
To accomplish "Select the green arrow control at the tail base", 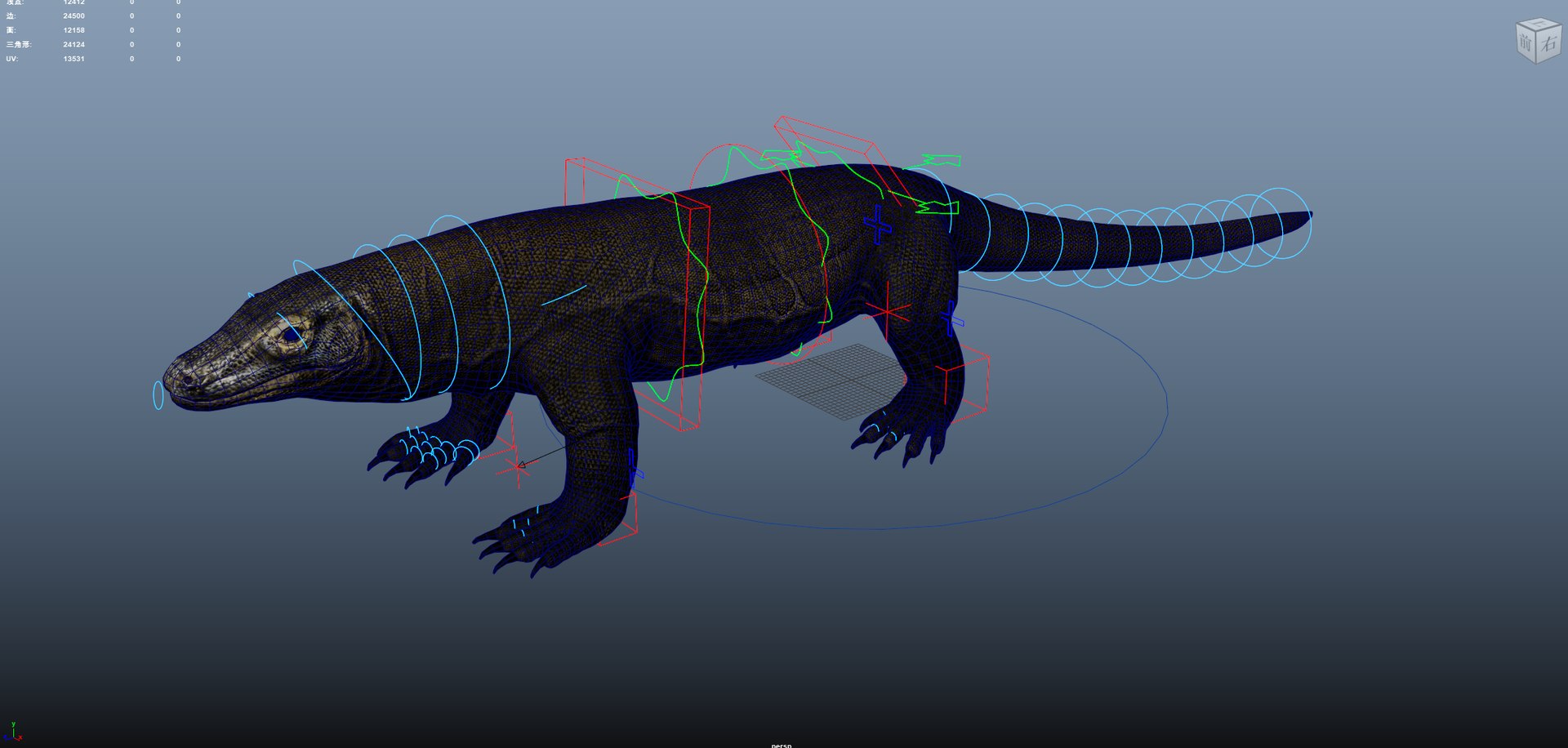I will [x=936, y=207].
